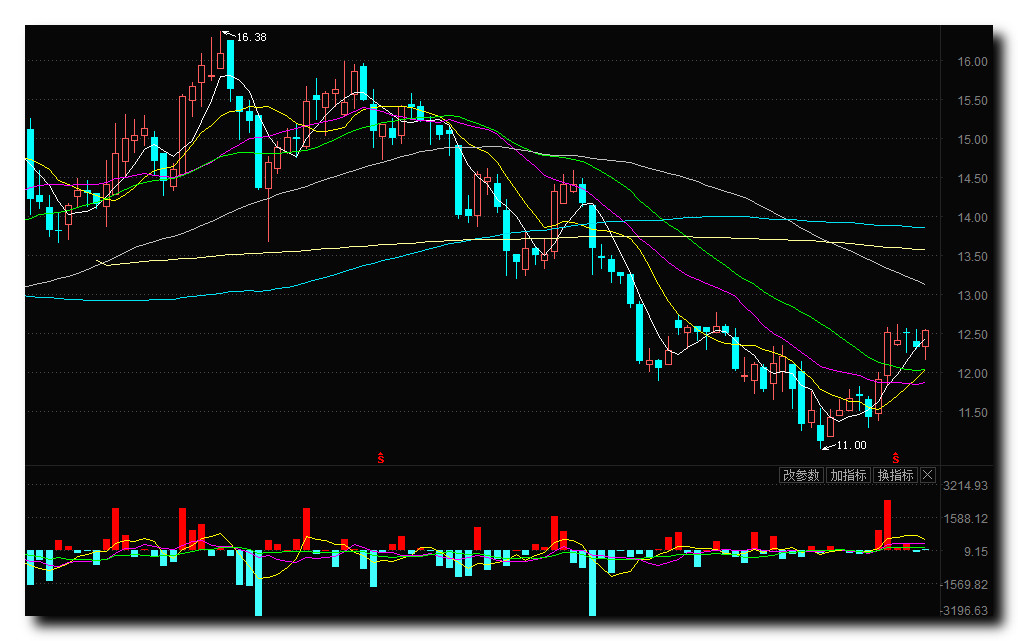
Task: Click the 14.50 price axis label
Action: point(972,179)
